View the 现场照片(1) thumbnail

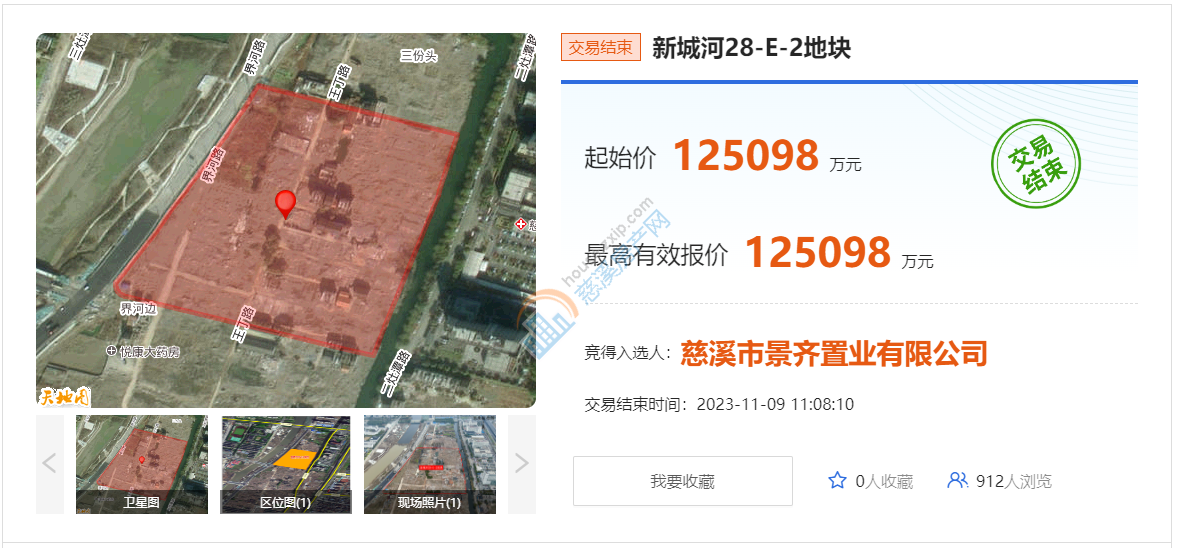(430, 464)
